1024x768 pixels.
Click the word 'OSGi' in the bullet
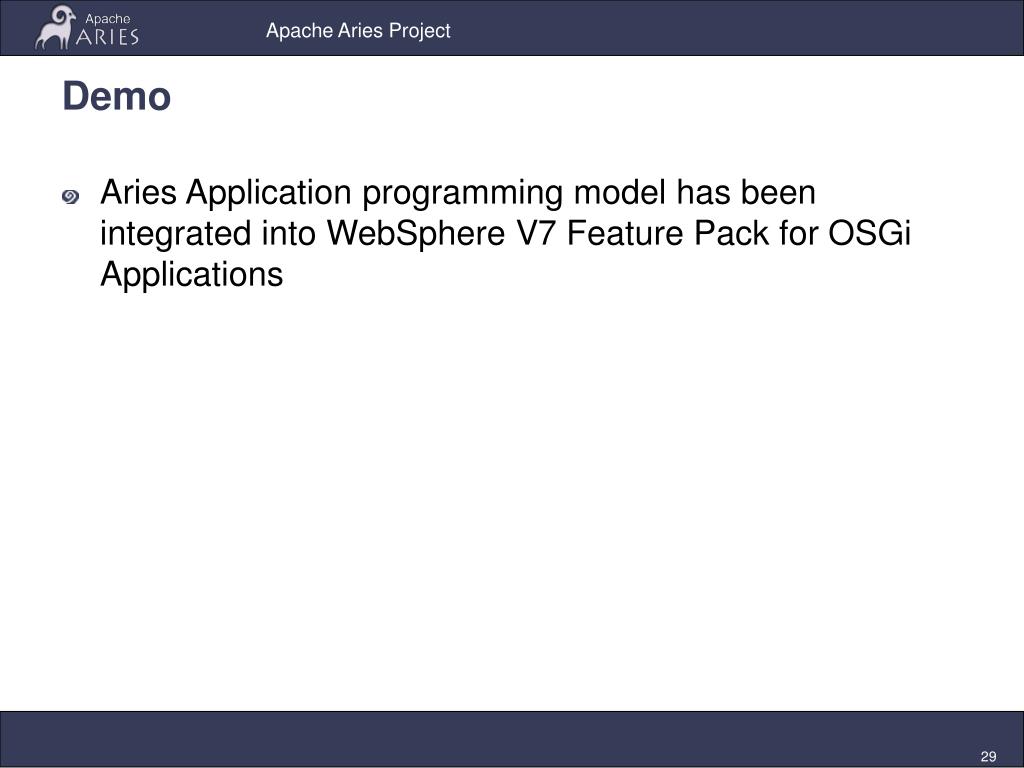coord(869,233)
